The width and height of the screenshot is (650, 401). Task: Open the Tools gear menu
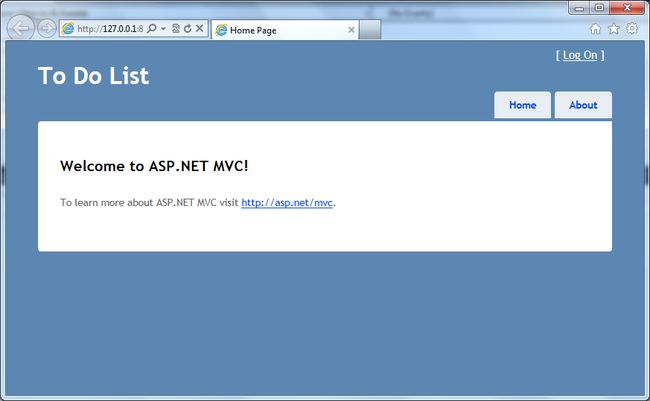(632, 29)
